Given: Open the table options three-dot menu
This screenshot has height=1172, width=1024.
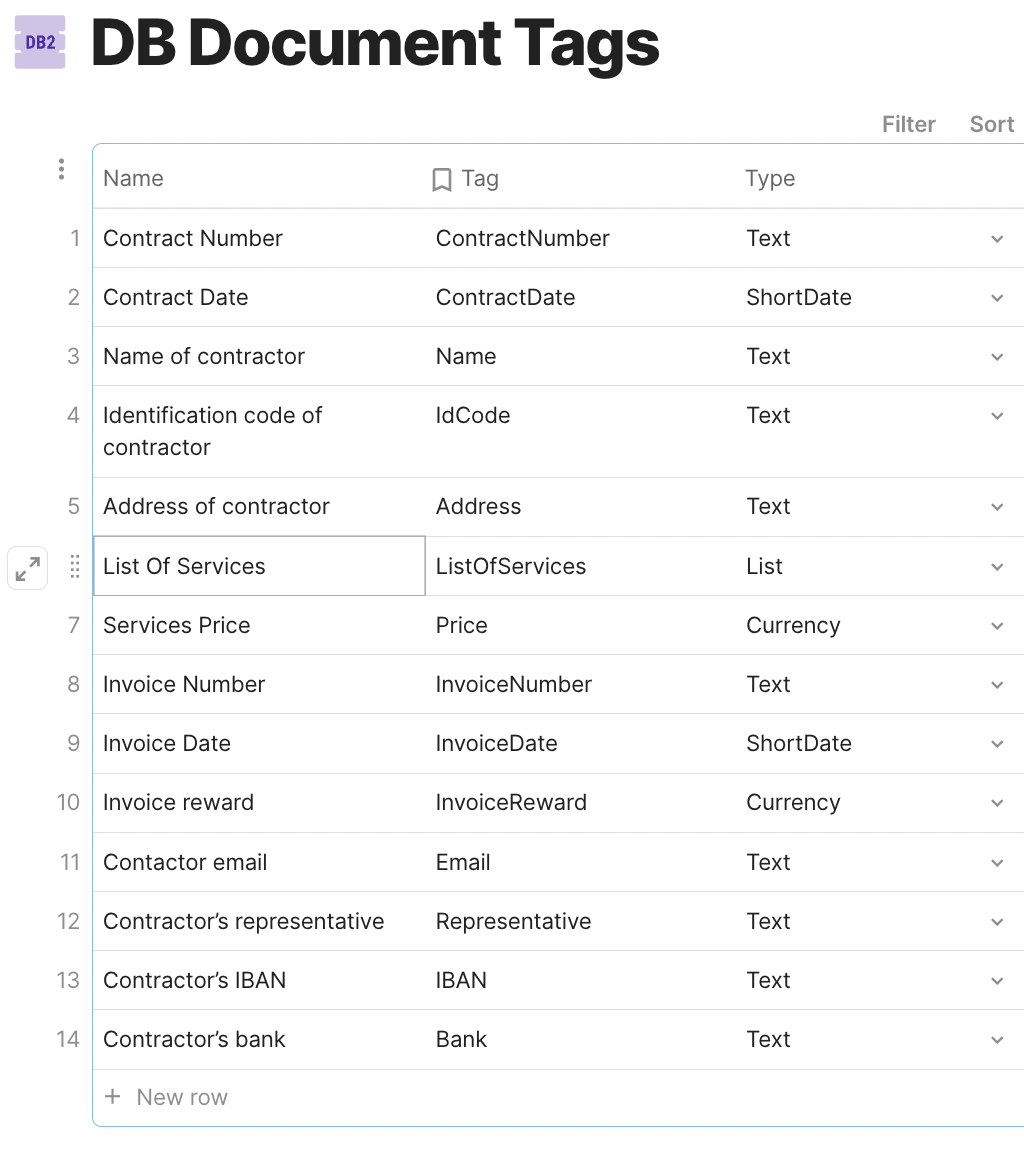Looking at the screenshot, I should [61, 169].
